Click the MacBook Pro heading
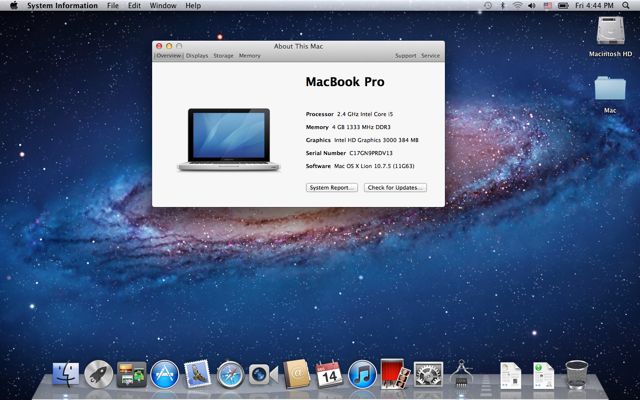This screenshot has height=400, width=640. (x=345, y=82)
